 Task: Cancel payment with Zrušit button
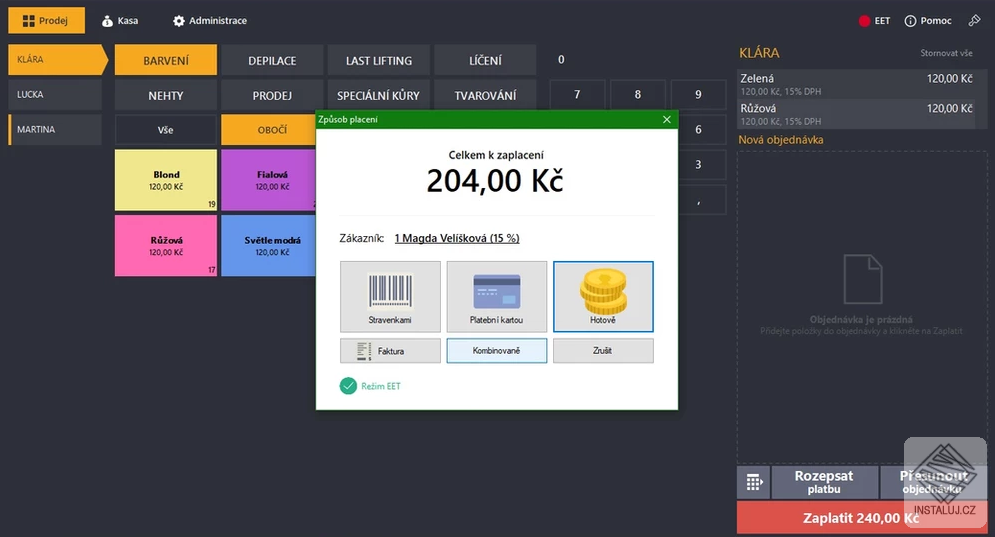pyautogui.click(x=603, y=350)
